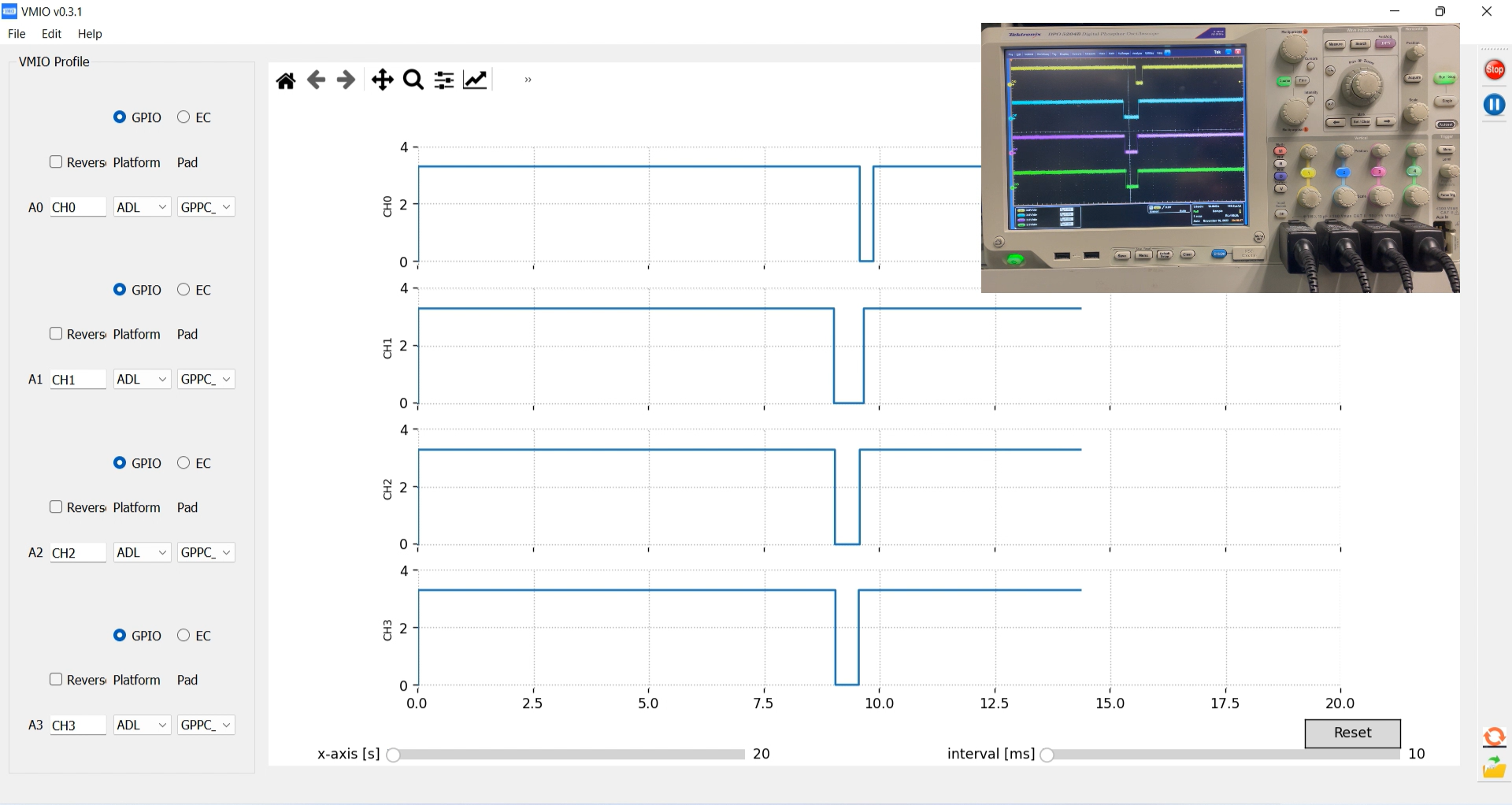Open GPPC pad dropdown for A3
The image size is (1512, 805).
pos(206,725)
